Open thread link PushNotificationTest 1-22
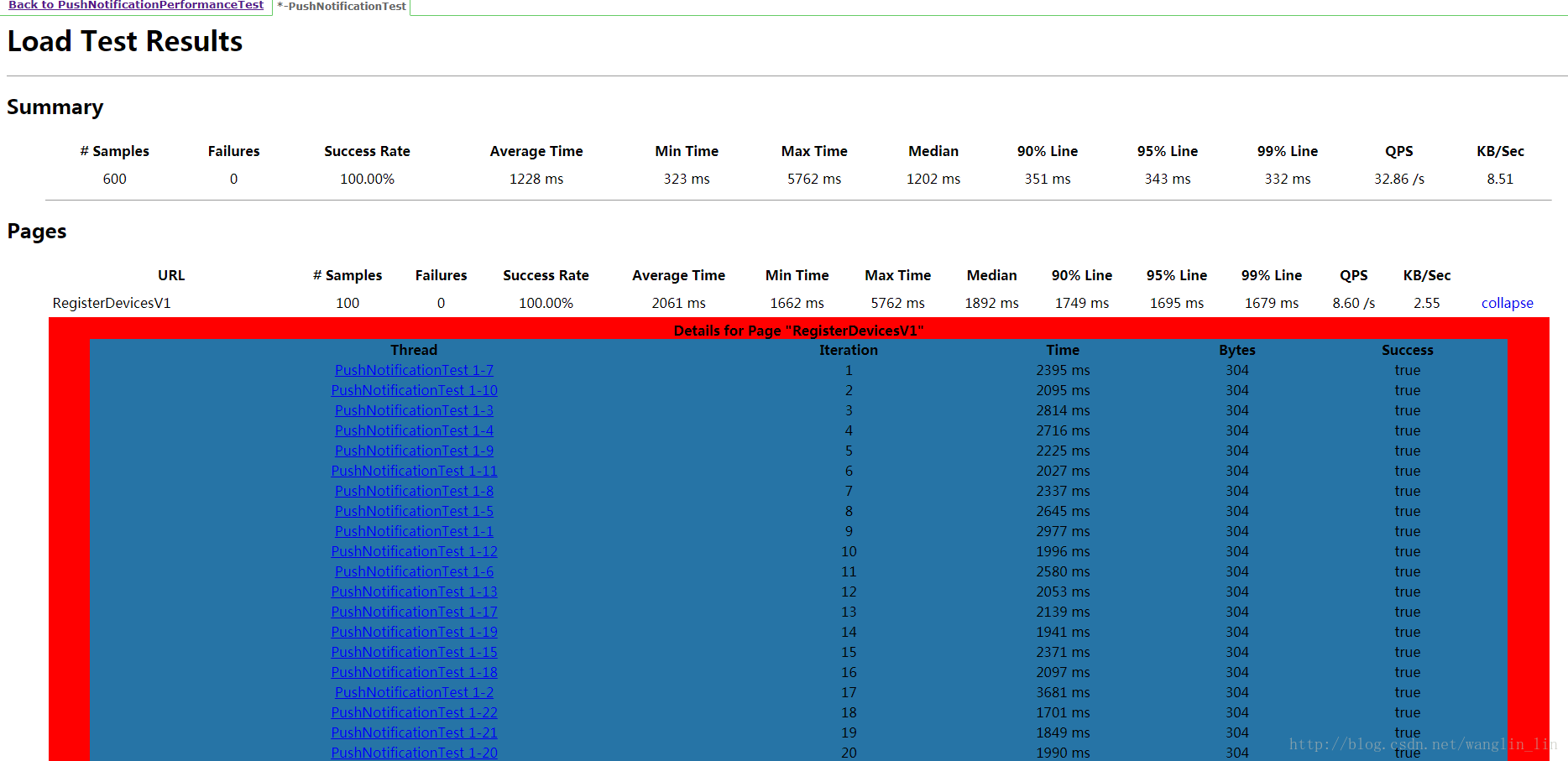 coord(414,712)
